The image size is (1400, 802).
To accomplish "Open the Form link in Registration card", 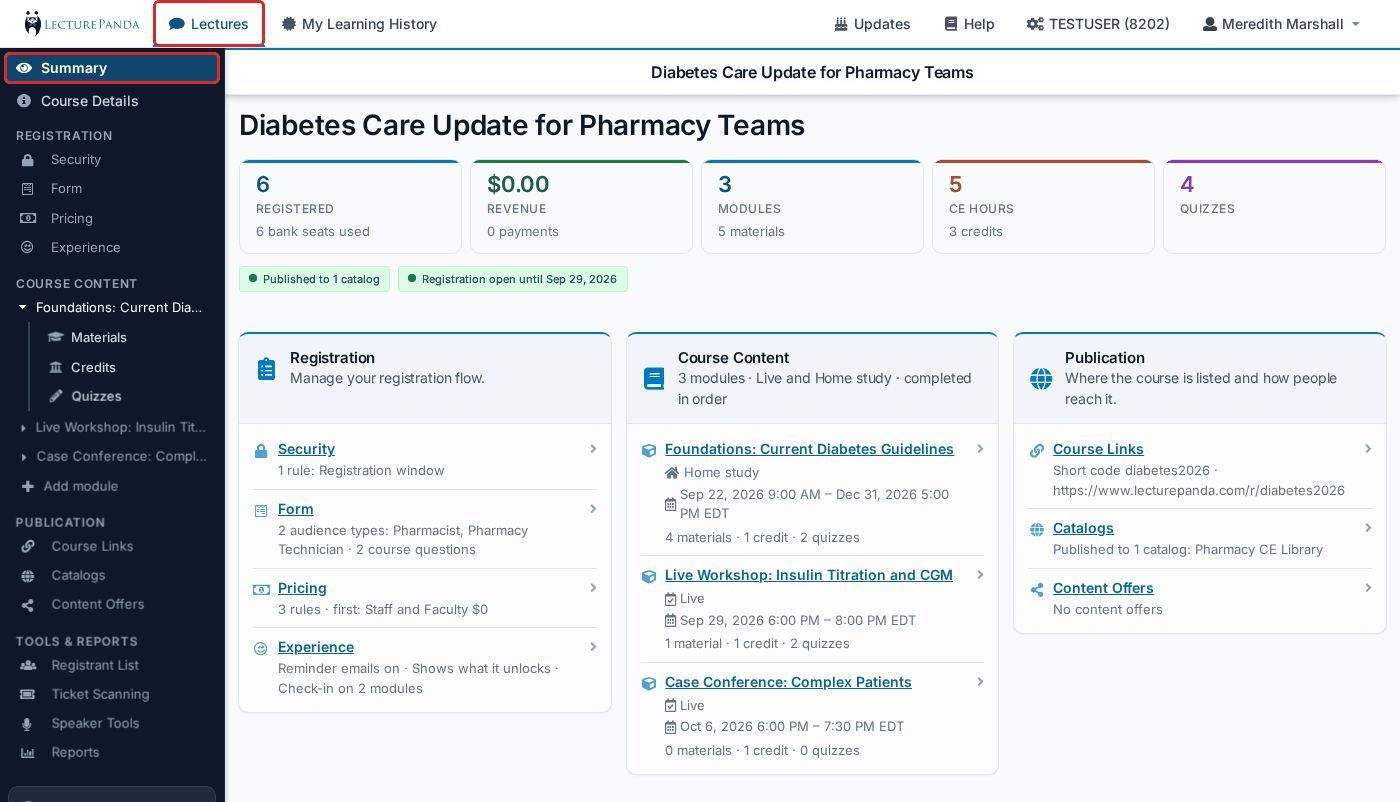I will click(296, 509).
